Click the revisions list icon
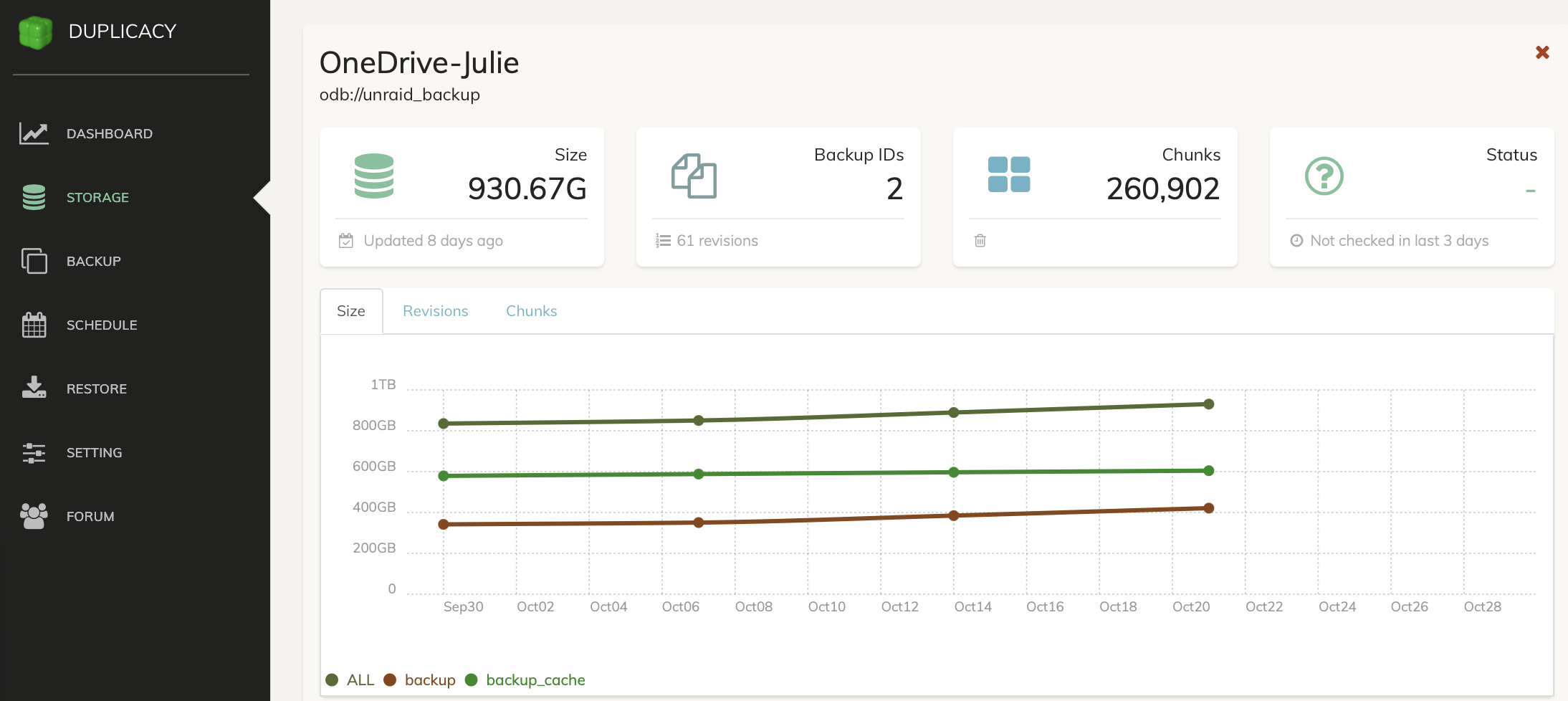The image size is (1568, 701). (663, 241)
